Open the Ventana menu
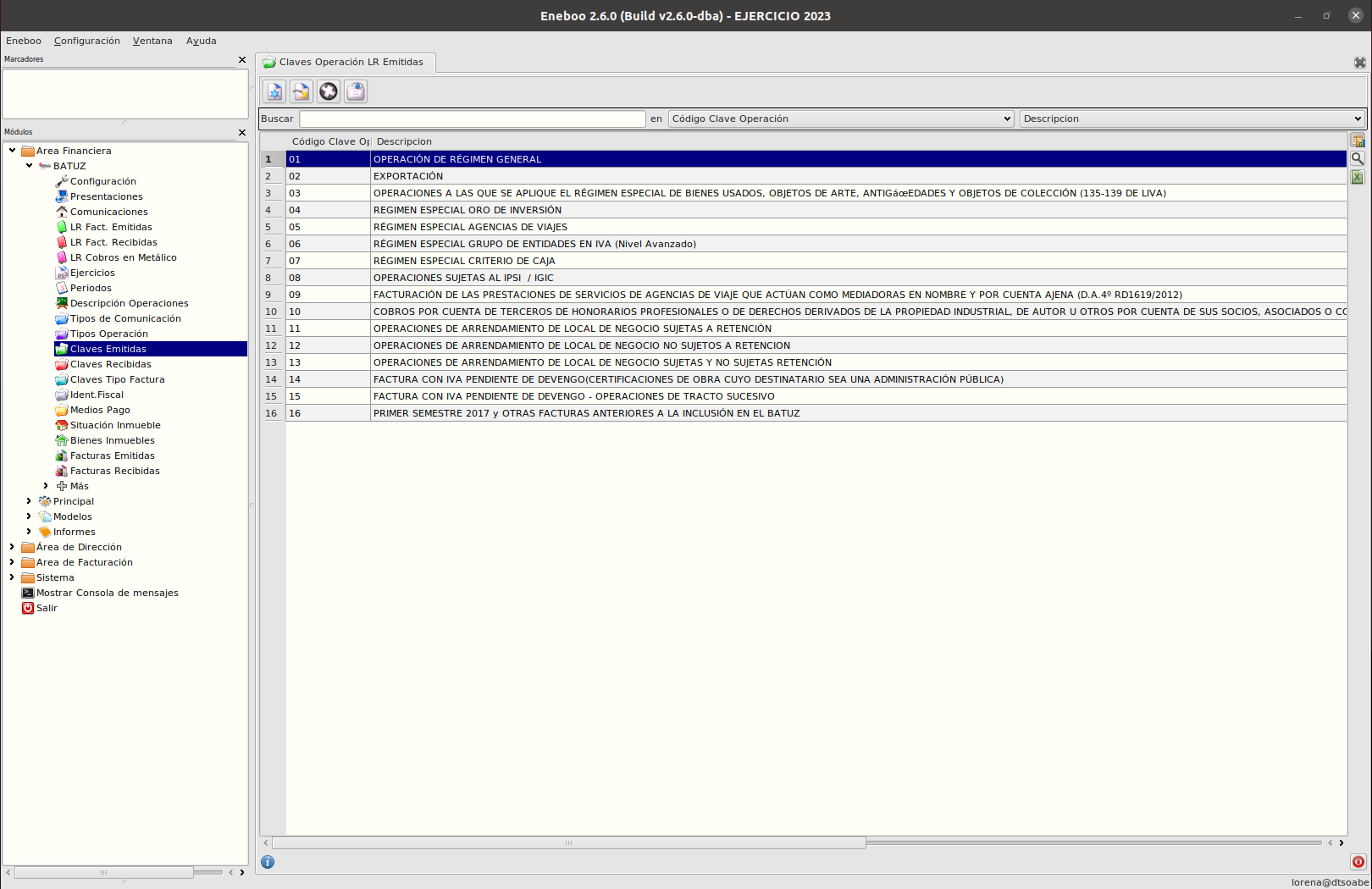Viewport: 1372px width, 889px height. [152, 41]
